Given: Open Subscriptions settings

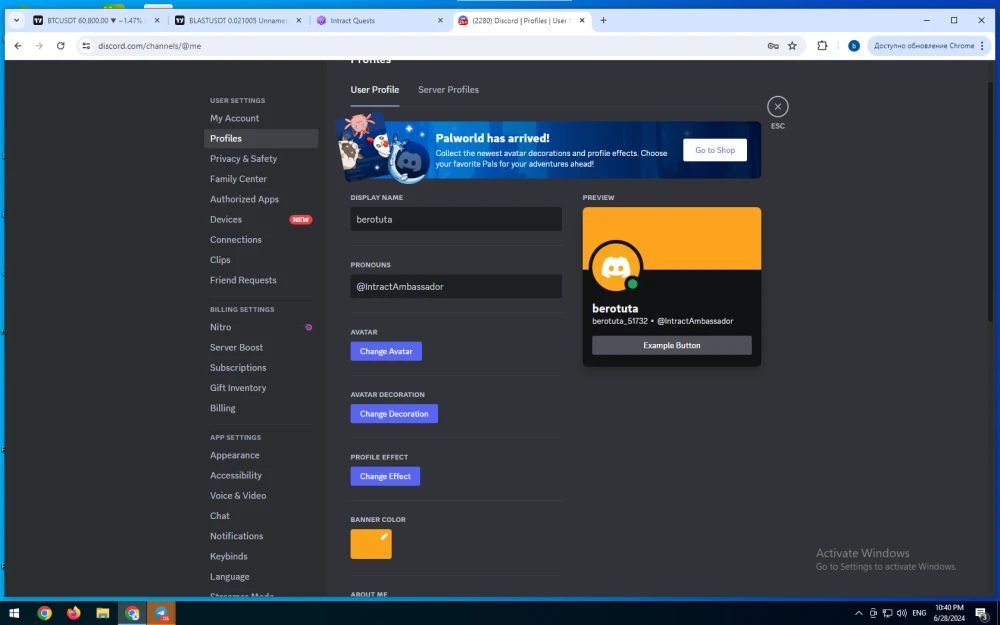Looking at the screenshot, I should coord(261,368).
